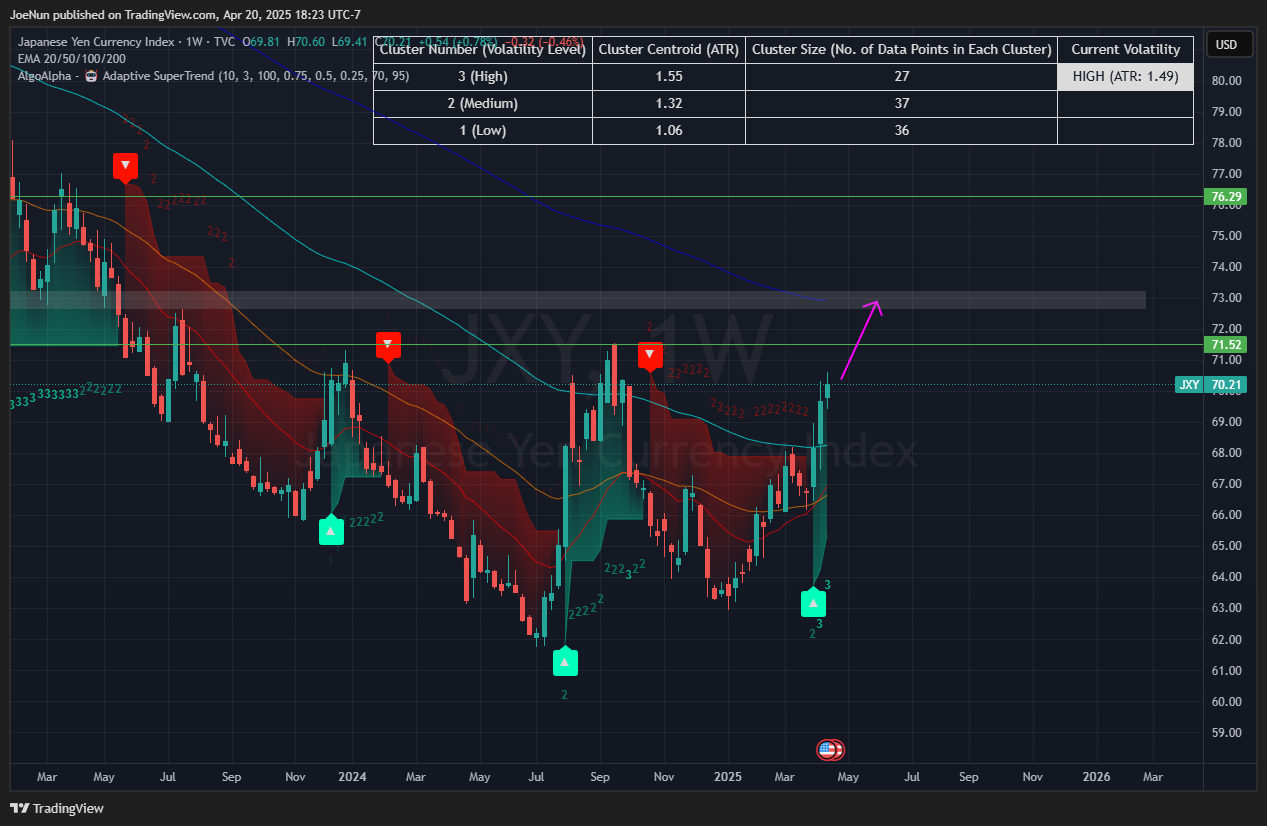Click the 1.55 centroid value
This screenshot has height=826, width=1267.
pos(669,76)
